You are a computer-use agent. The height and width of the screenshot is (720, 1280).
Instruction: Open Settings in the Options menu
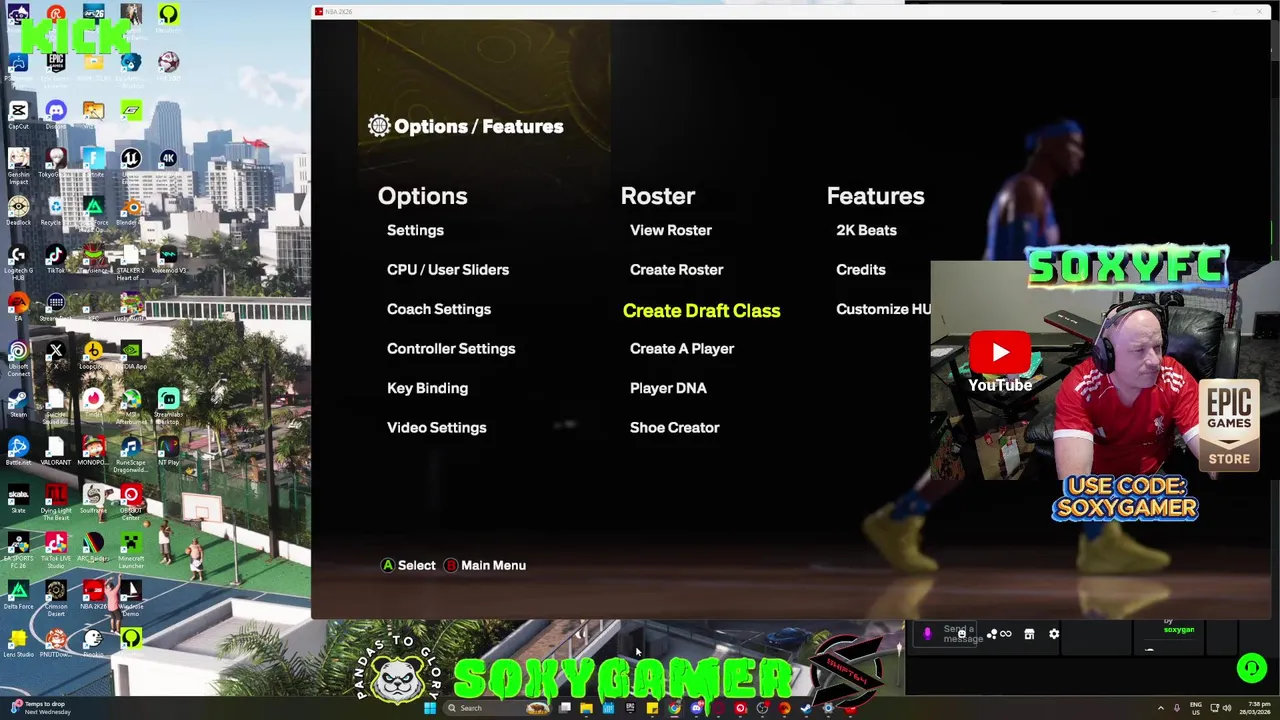click(x=415, y=230)
